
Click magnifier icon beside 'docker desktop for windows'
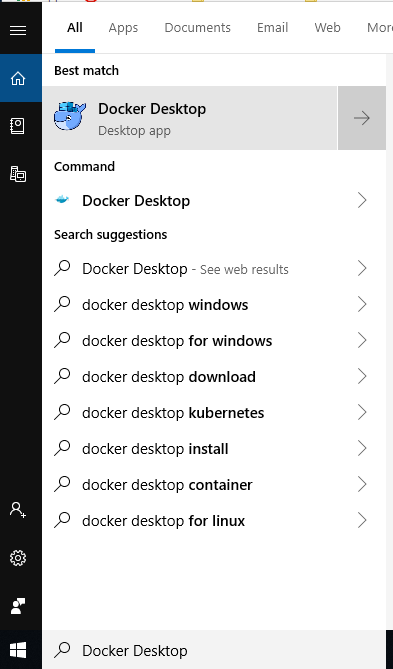click(62, 340)
